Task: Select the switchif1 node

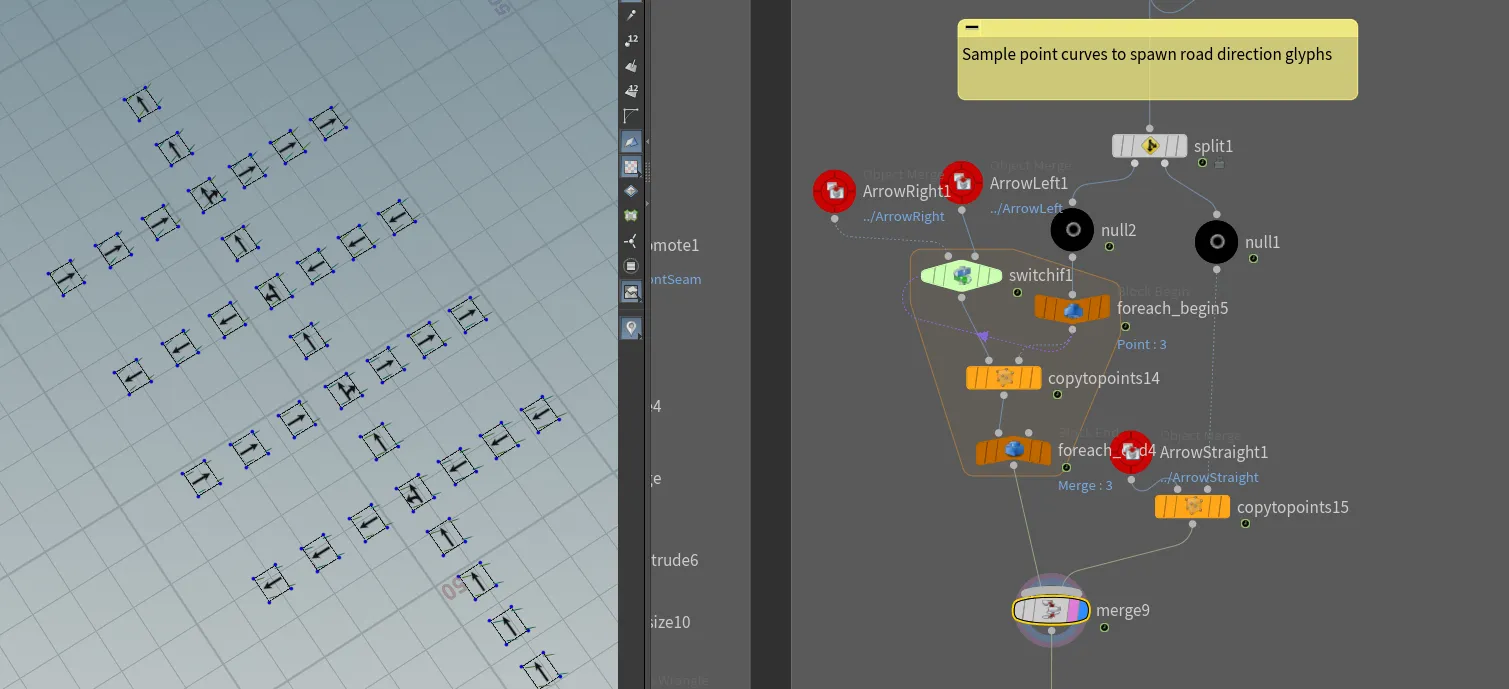Action: tap(961, 275)
